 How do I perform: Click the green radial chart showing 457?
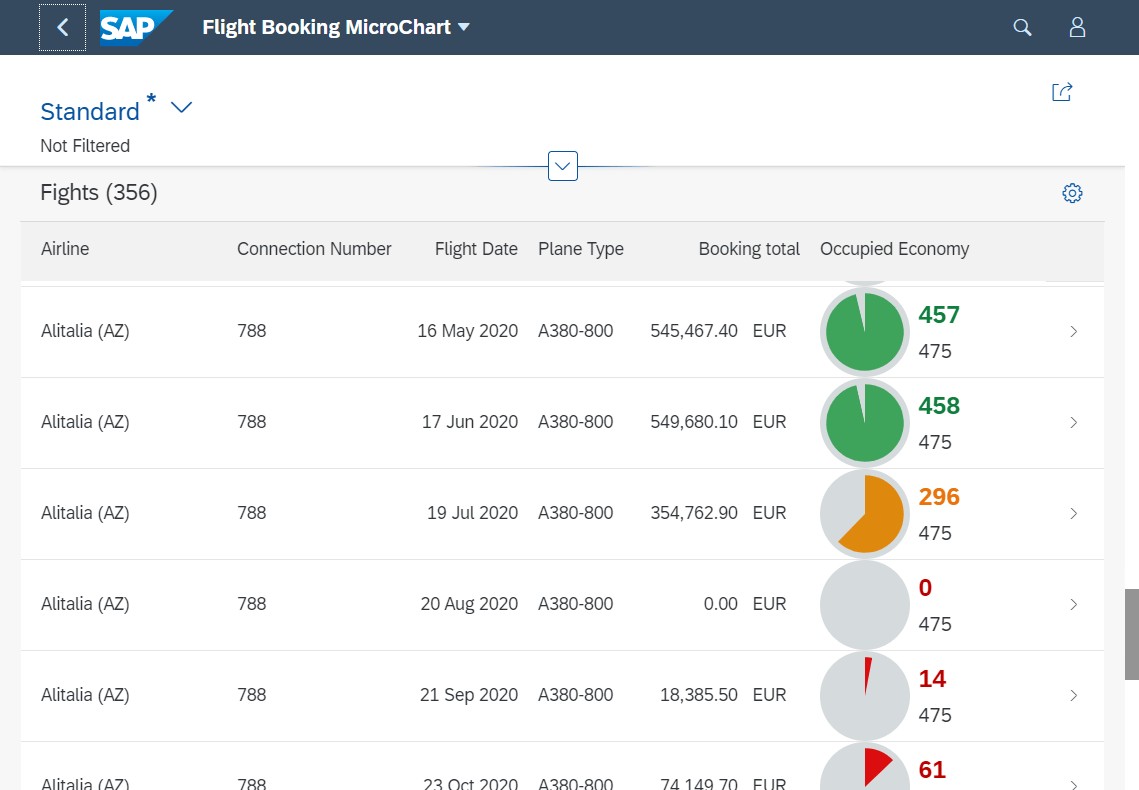864,331
